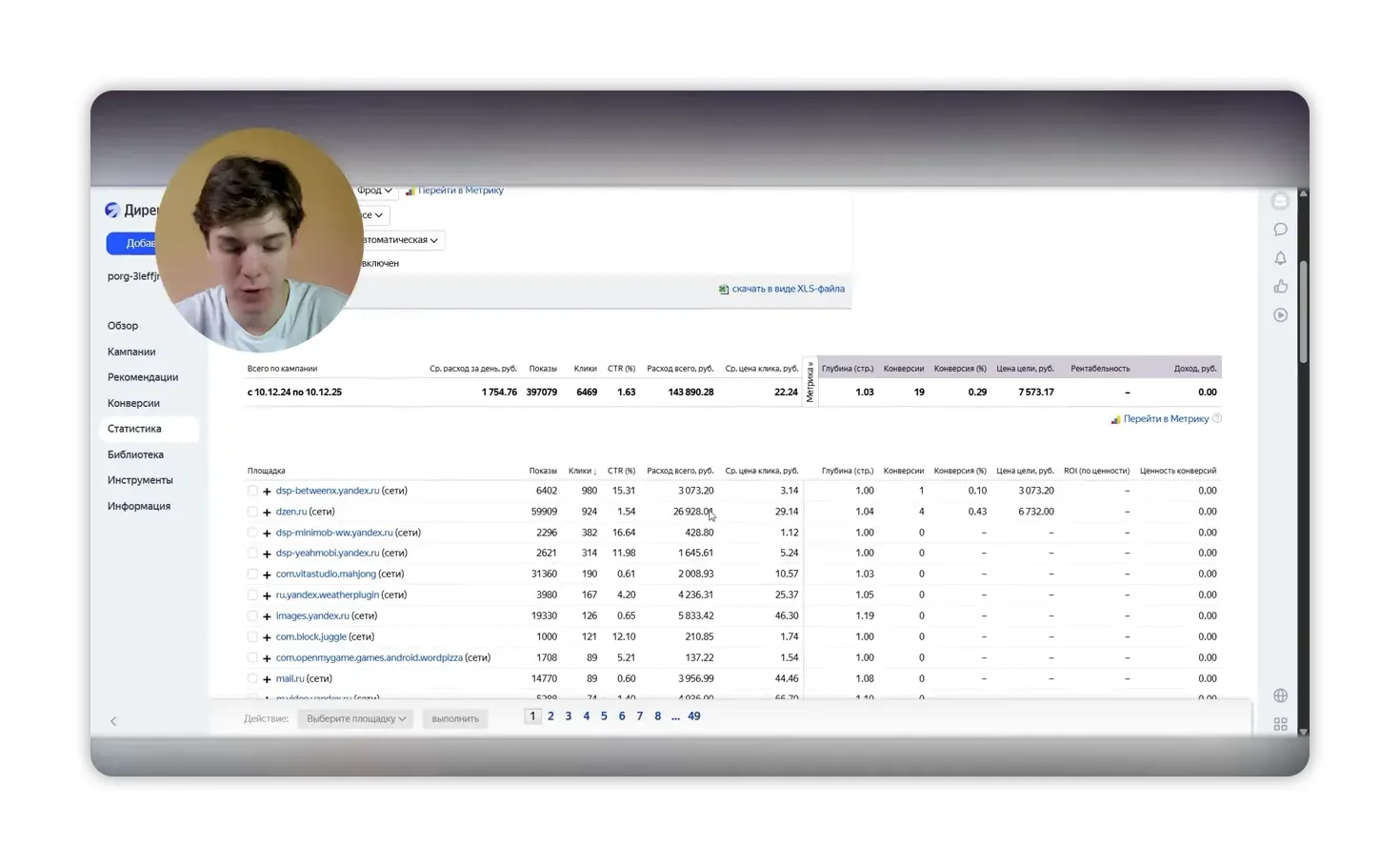The height and width of the screenshot is (867, 1400).
Task: Check the dsp-betweenx.yandex.ru row checkbox
Action: 252,491
